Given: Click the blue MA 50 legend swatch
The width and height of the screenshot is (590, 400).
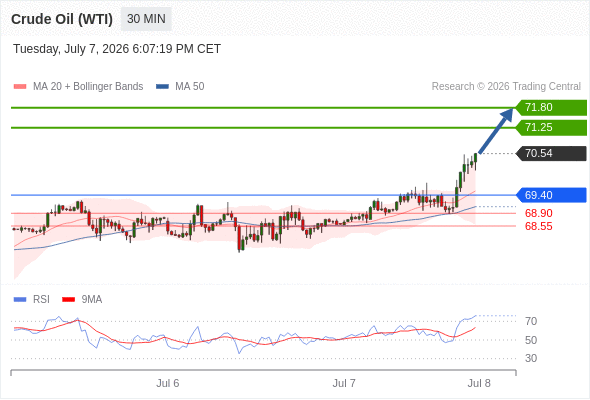Looking at the screenshot, I should (x=162, y=87).
